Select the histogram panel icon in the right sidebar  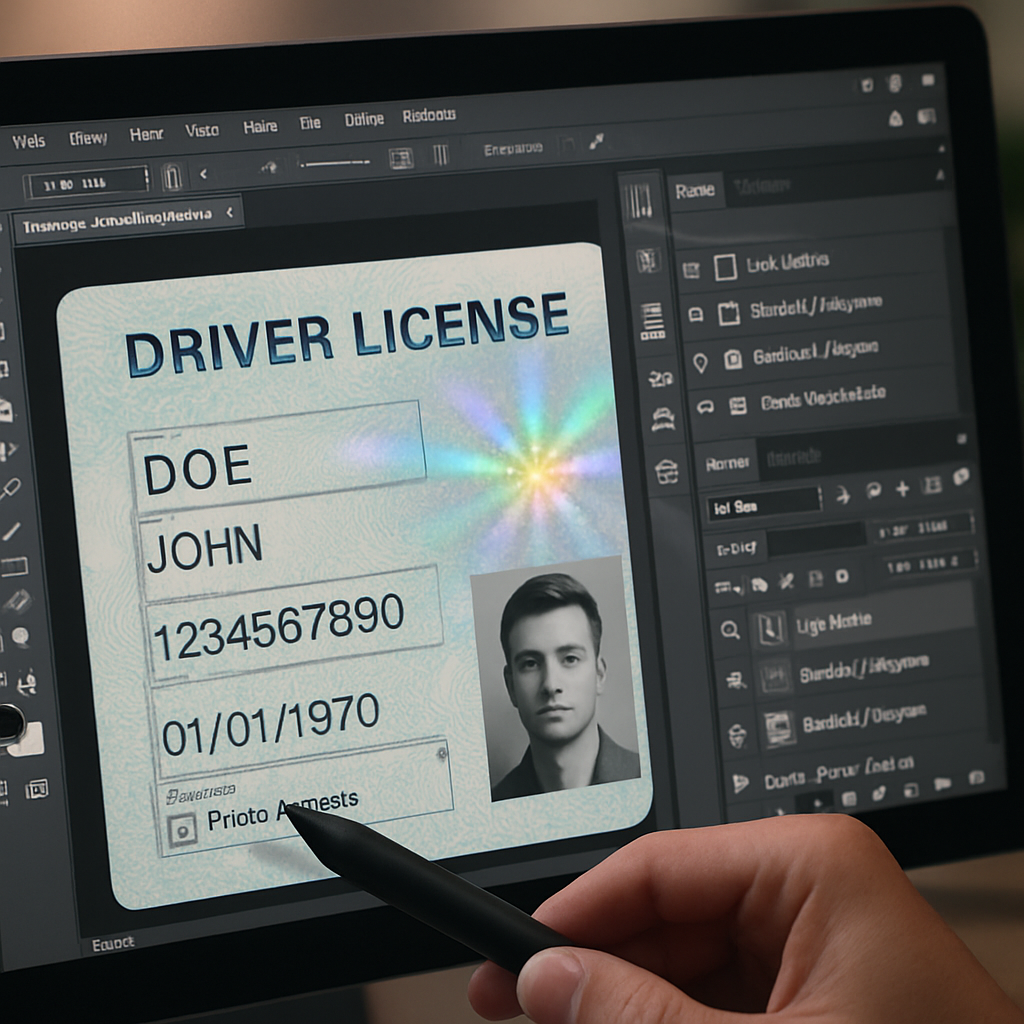638,201
